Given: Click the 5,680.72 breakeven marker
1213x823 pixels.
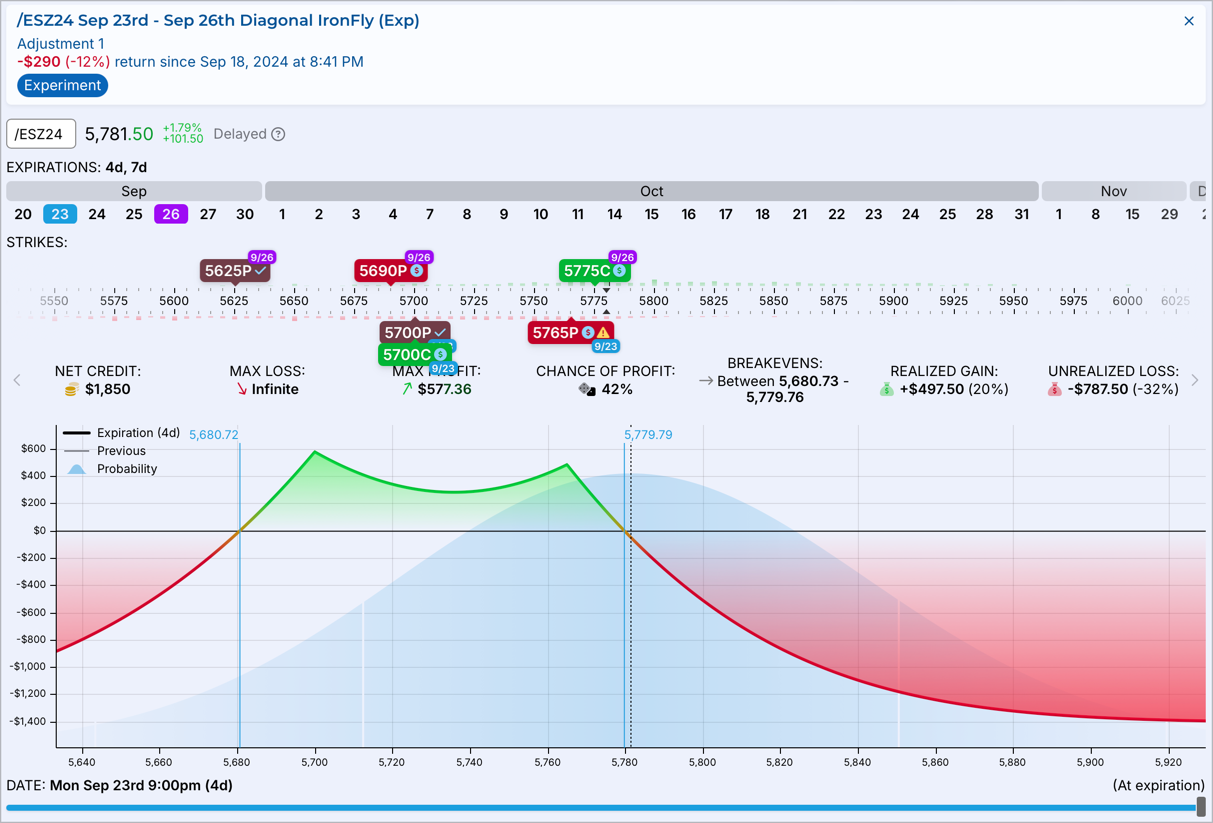Looking at the screenshot, I should point(213,435).
